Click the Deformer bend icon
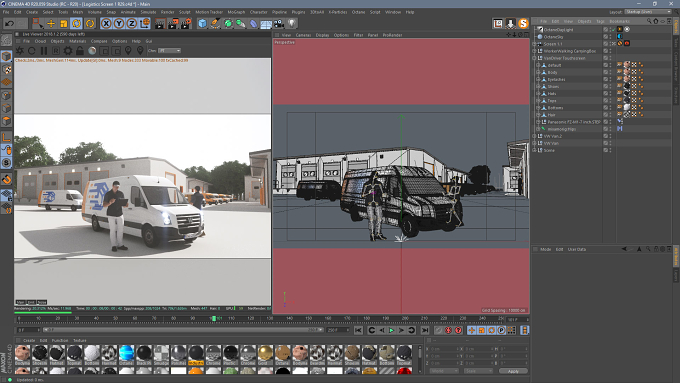 click(253, 23)
